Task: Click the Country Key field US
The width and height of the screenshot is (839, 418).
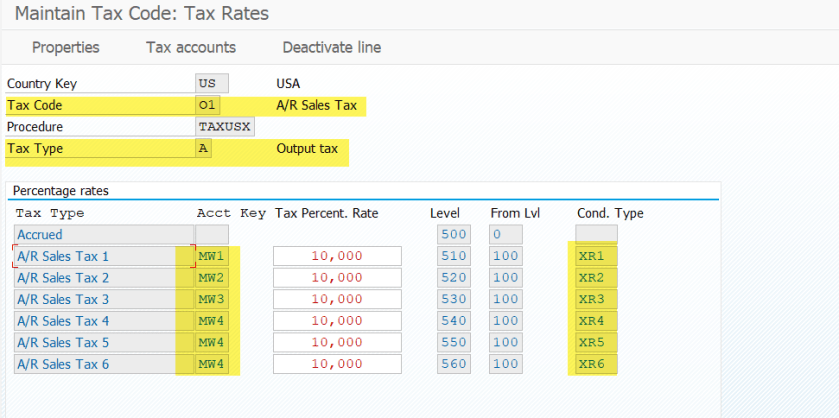Action: coord(212,83)
